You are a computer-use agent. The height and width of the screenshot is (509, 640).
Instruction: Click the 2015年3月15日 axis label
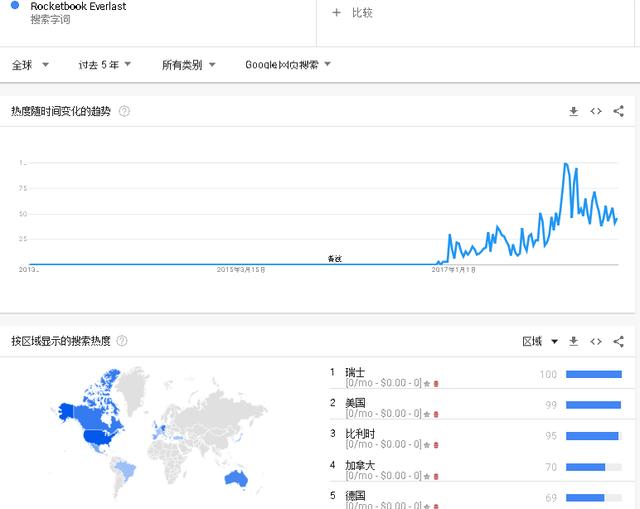(x=241, y=269)
